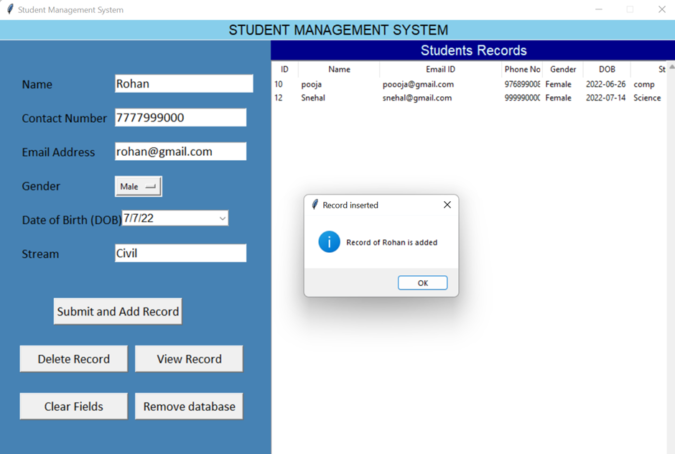Screen dimensions: 675x454
Task: Click the Remove database button
Action: [x=189, y=406]
